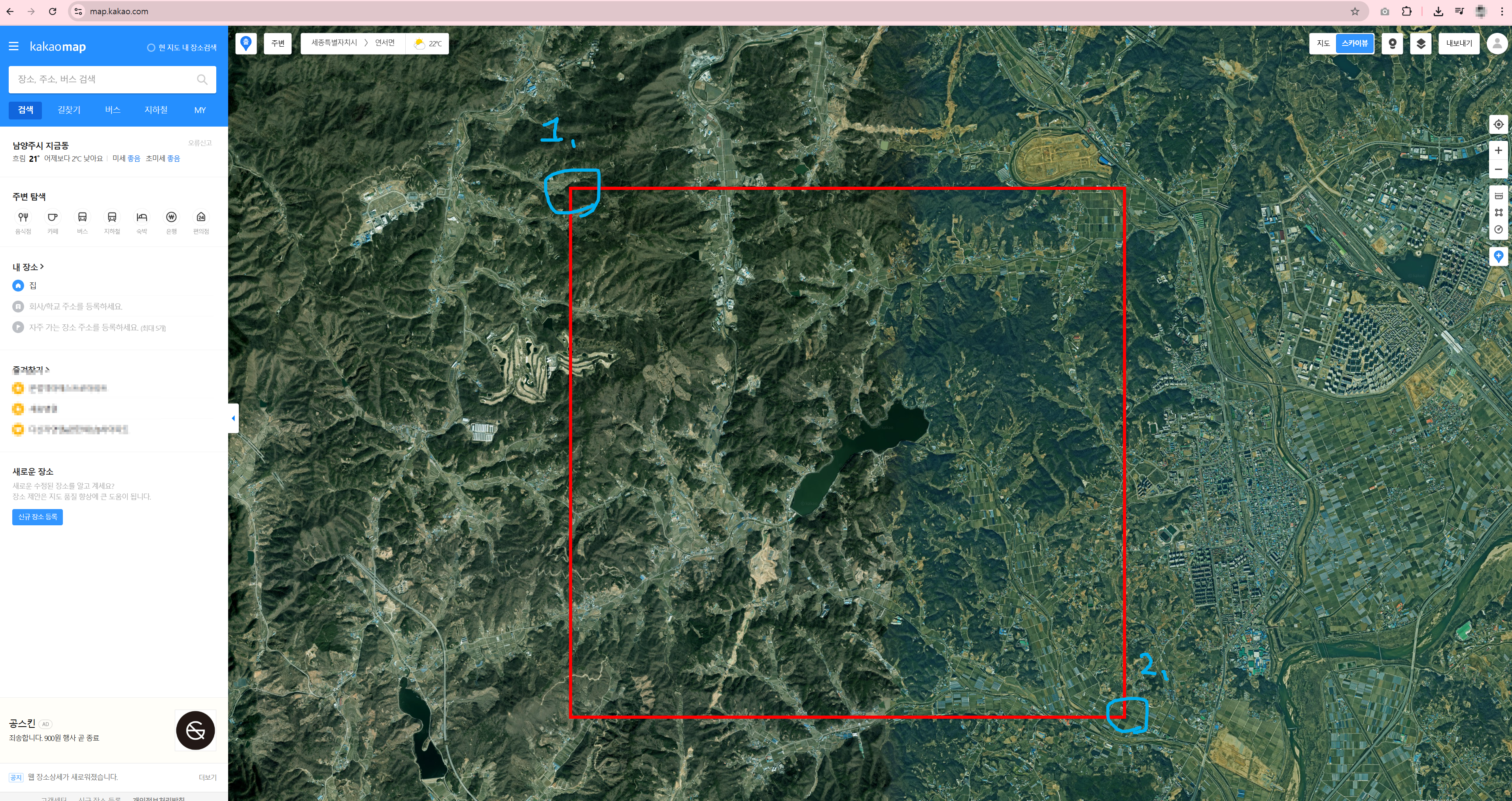Click the 신규 장소 등록 button
Viewport: 1512px width, 801px height.
coord(38,517)
